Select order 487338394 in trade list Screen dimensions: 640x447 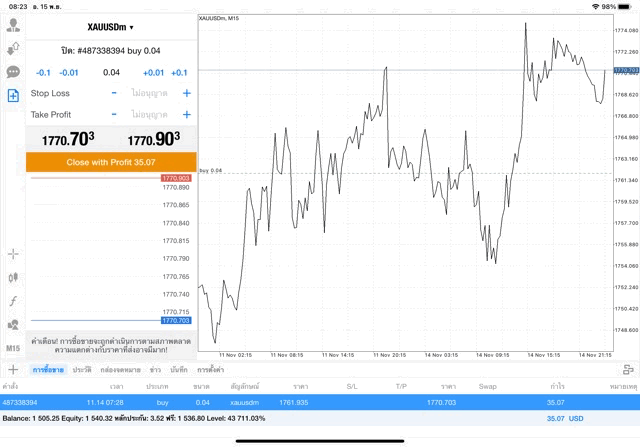[x=320, y=403]
